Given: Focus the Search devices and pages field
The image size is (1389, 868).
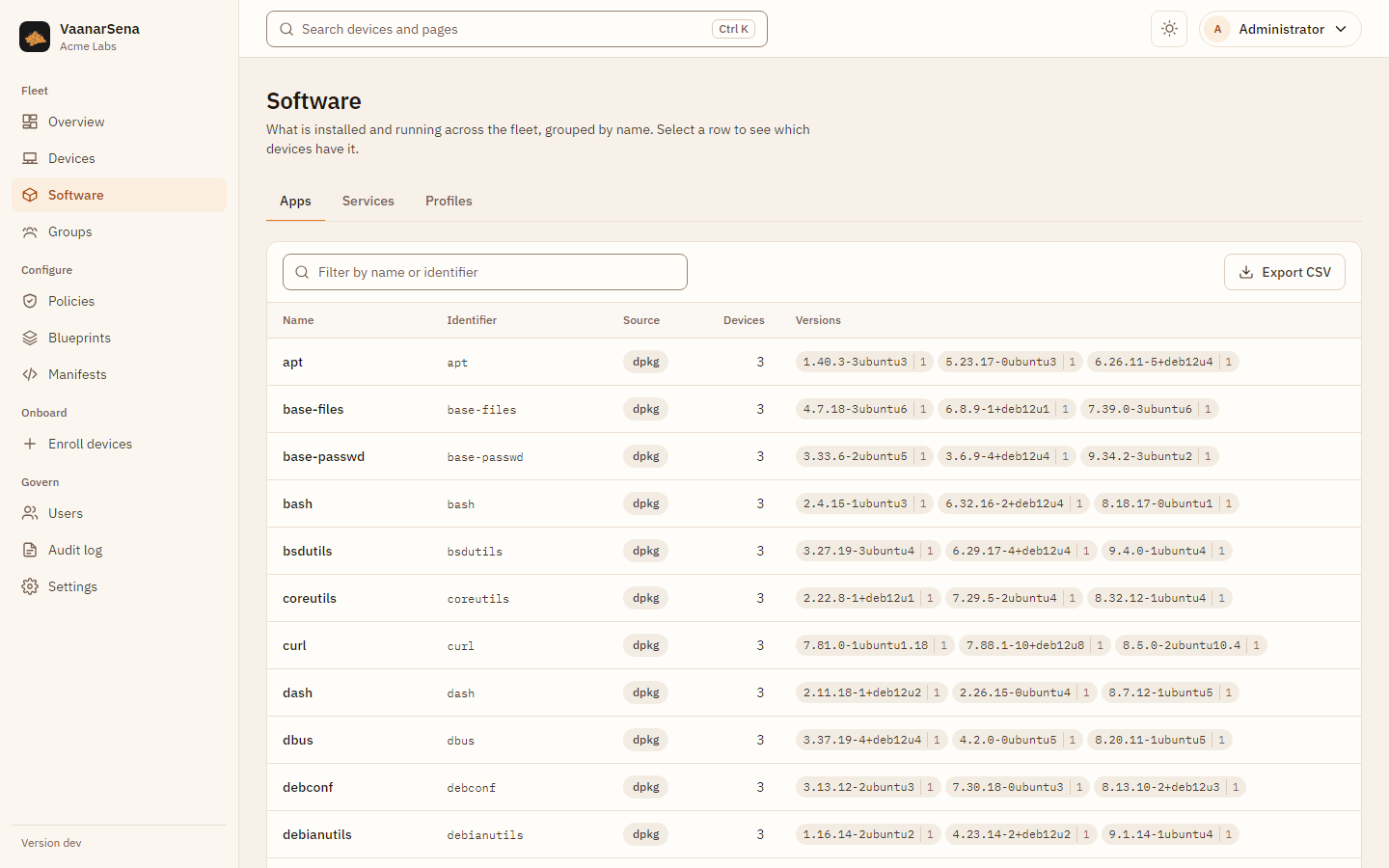Looking at the screenshot, I should 517,29.
